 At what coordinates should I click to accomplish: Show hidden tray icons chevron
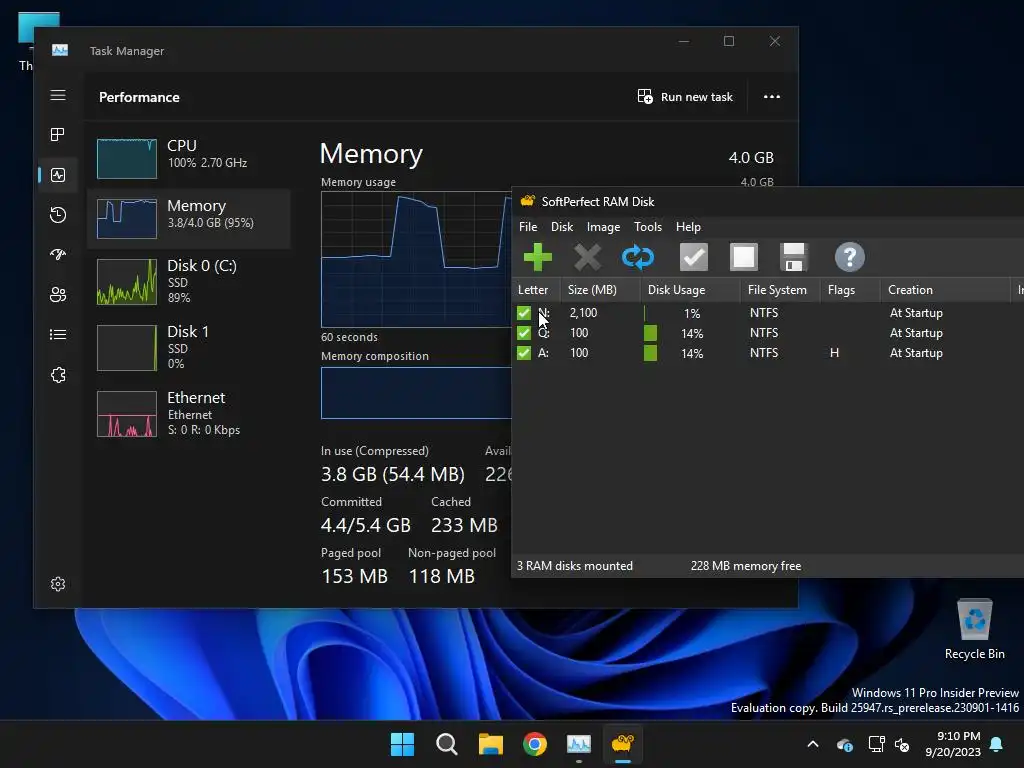tap(813, 744)
